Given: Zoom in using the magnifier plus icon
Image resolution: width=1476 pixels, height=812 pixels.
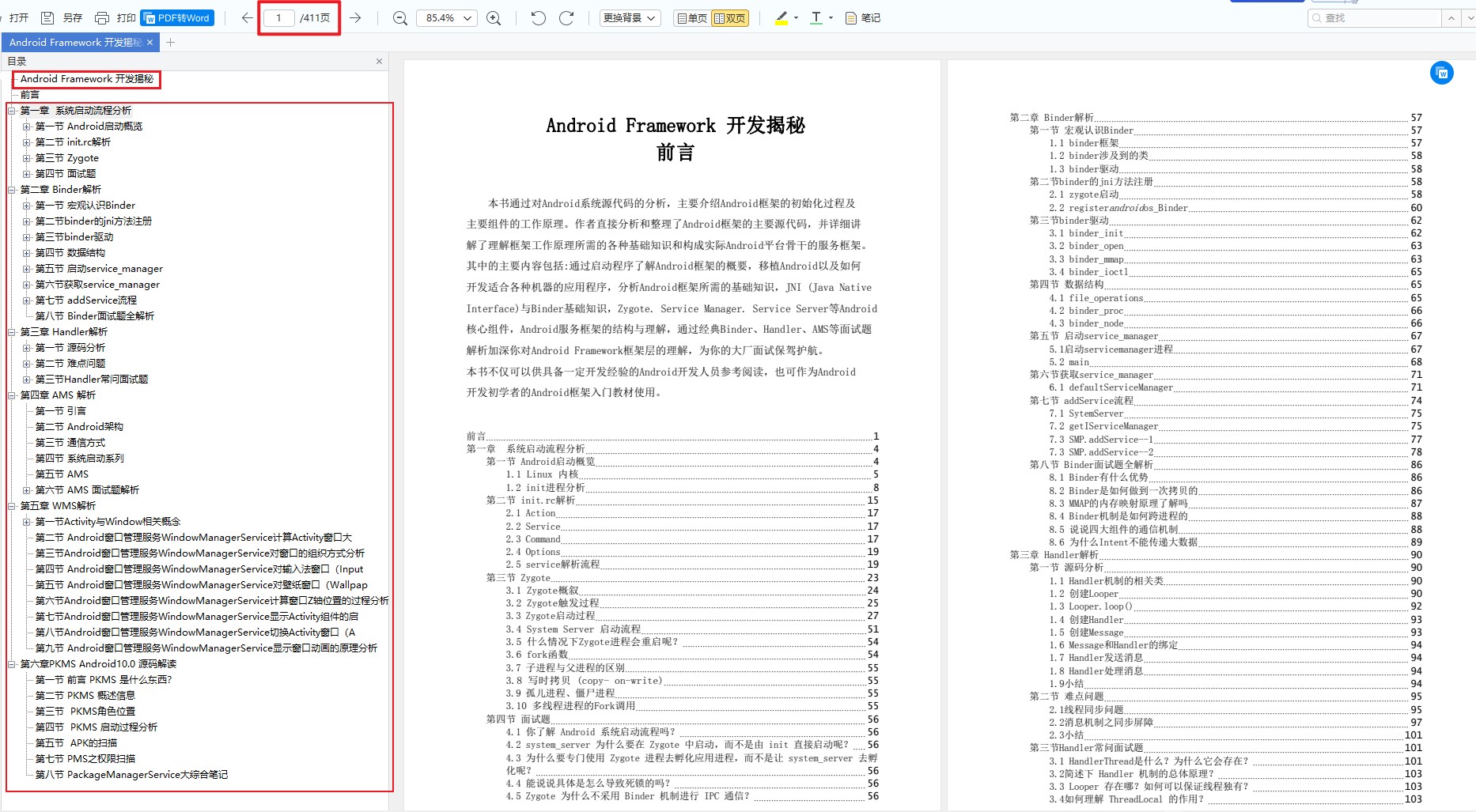Looking at the screenshot, I should [494, 17].
